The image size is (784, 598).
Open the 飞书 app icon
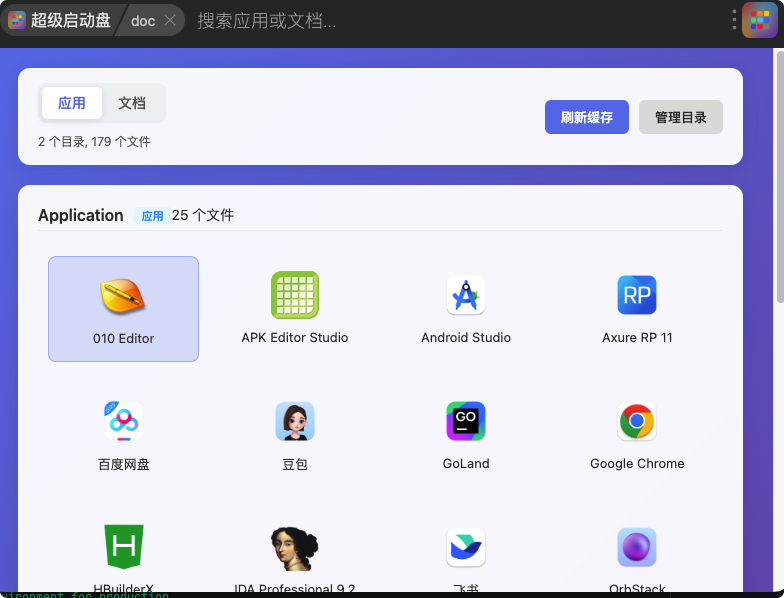coord(466,549)
